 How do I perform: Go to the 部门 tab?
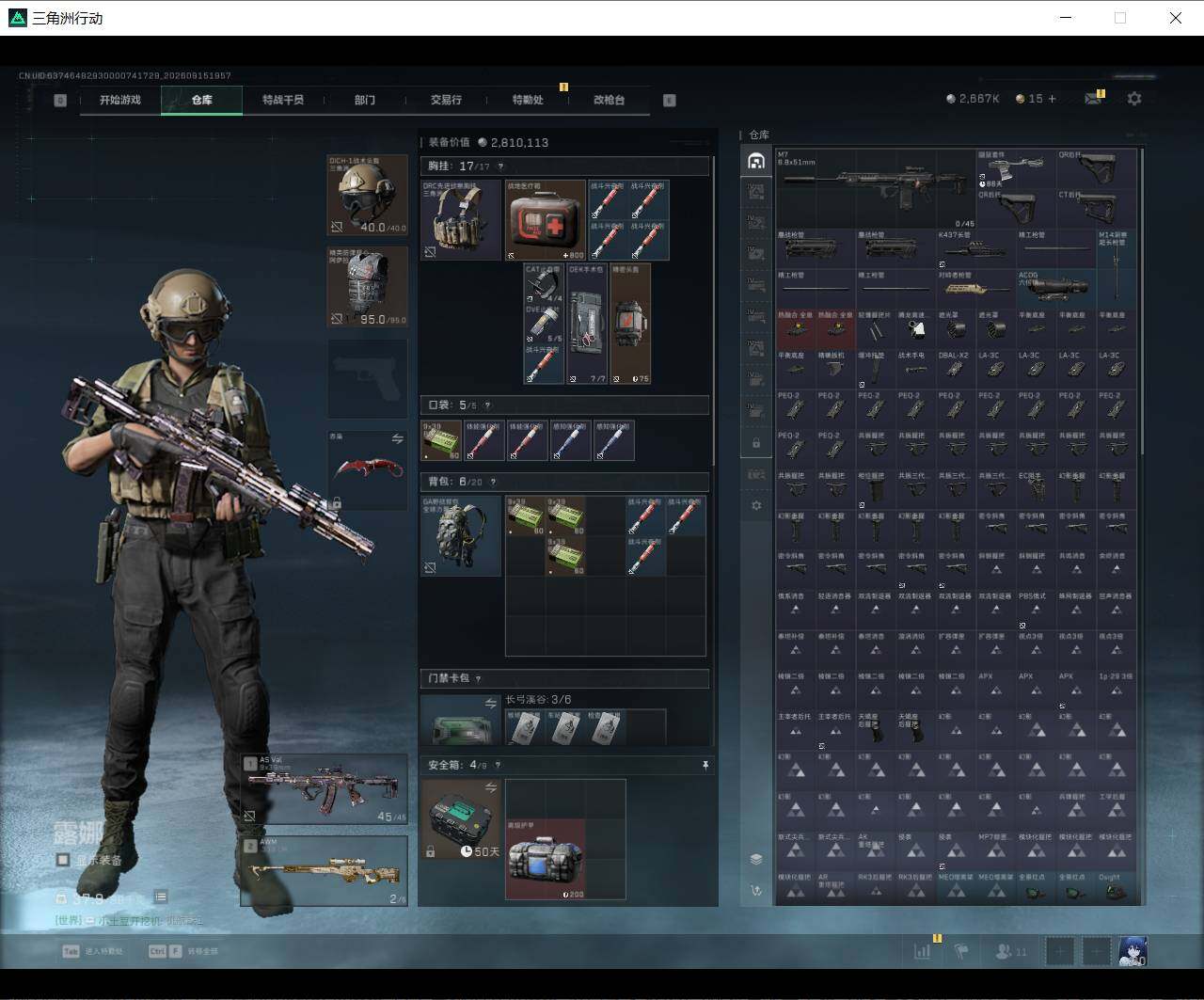click(x=365, y=100)
